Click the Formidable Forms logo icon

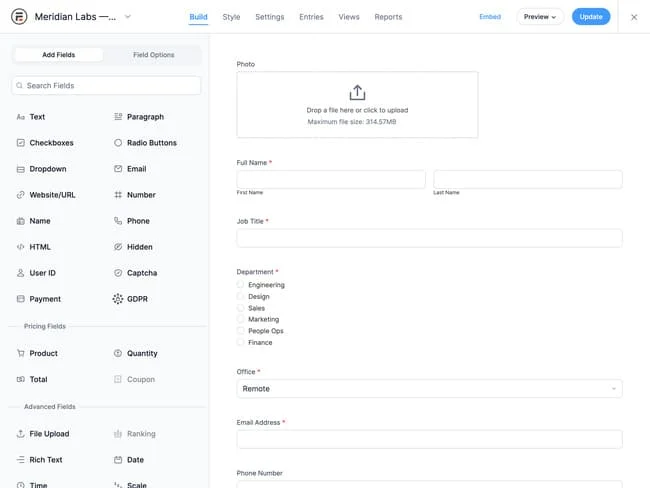[19, 17]
